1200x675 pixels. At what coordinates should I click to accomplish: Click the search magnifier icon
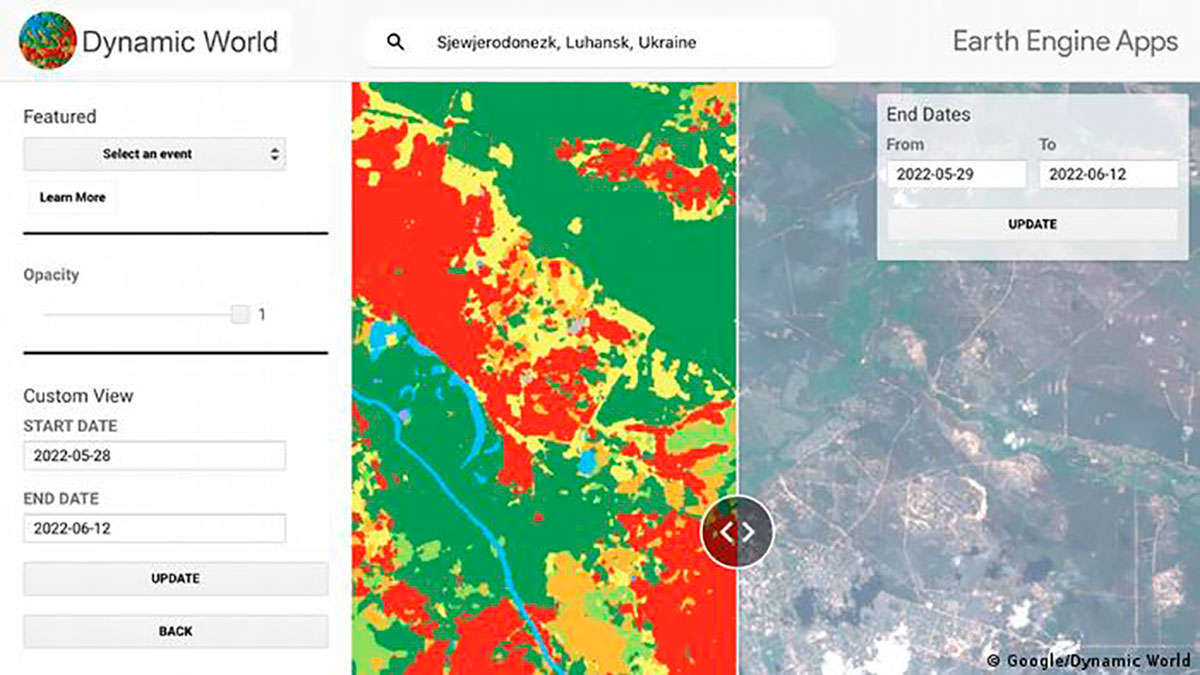click(x=396, y=42)
